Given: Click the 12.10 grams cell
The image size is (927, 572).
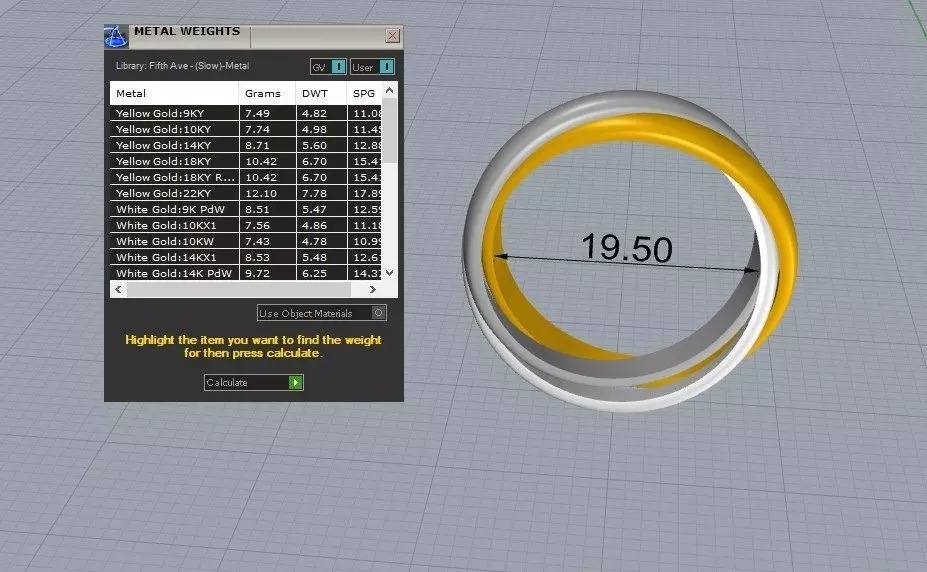Looking at the screenshot, I should pos(267,193).
